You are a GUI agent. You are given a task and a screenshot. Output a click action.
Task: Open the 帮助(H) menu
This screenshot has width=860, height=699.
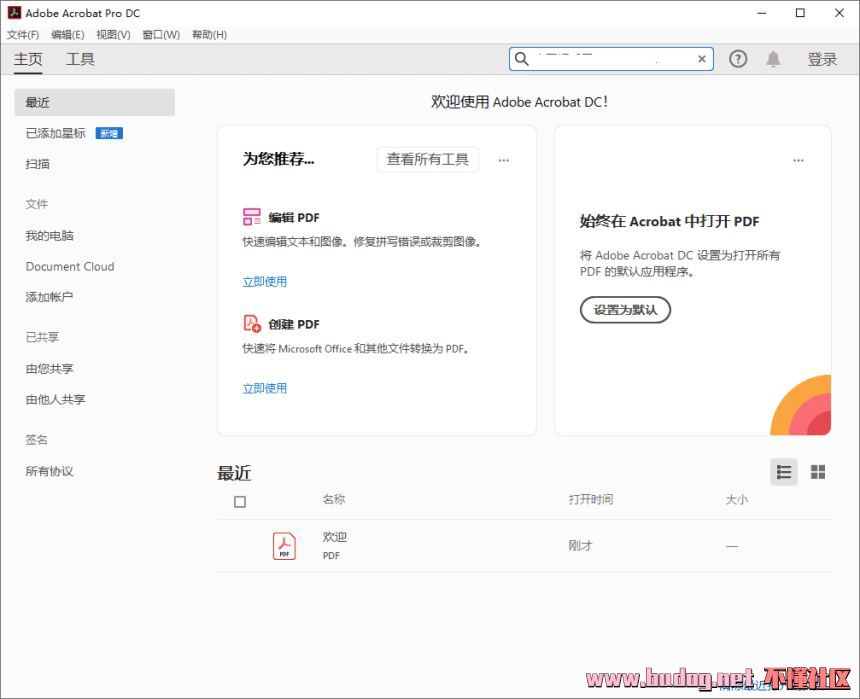pyautogui.click(x=209, y=35)
